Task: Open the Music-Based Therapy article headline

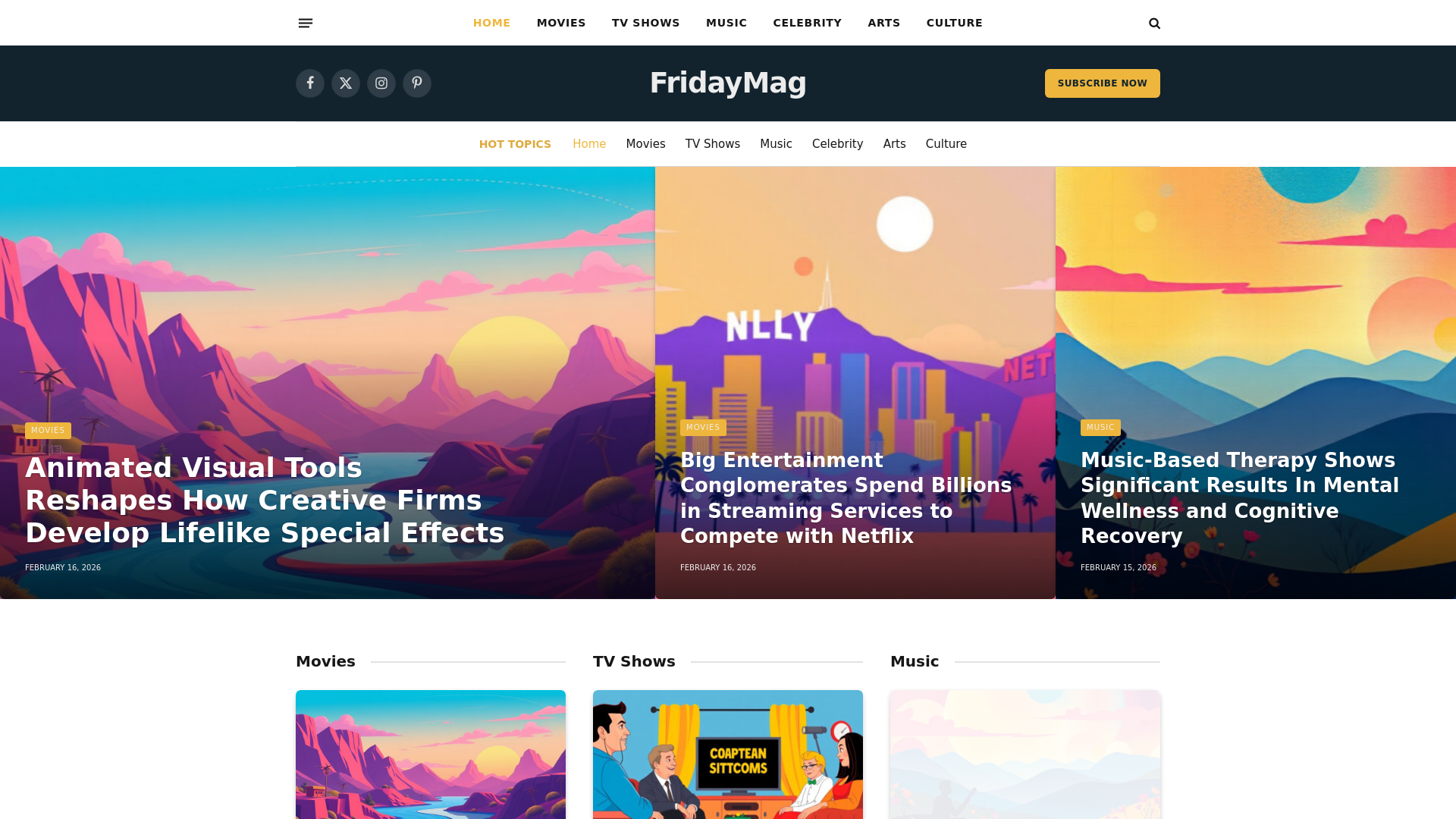Action: coord(1240,498)
